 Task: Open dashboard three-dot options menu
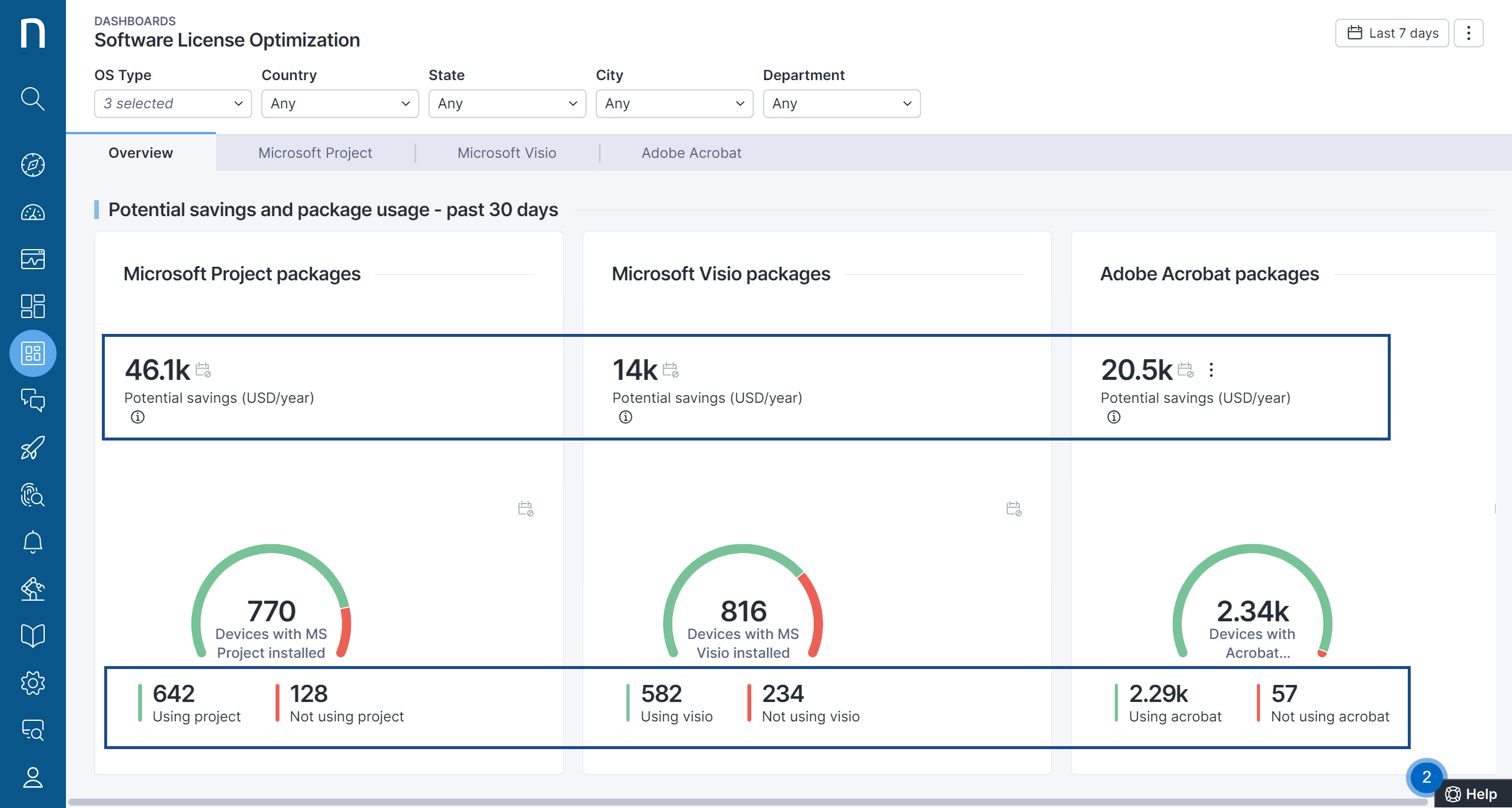coord(1468,33)
